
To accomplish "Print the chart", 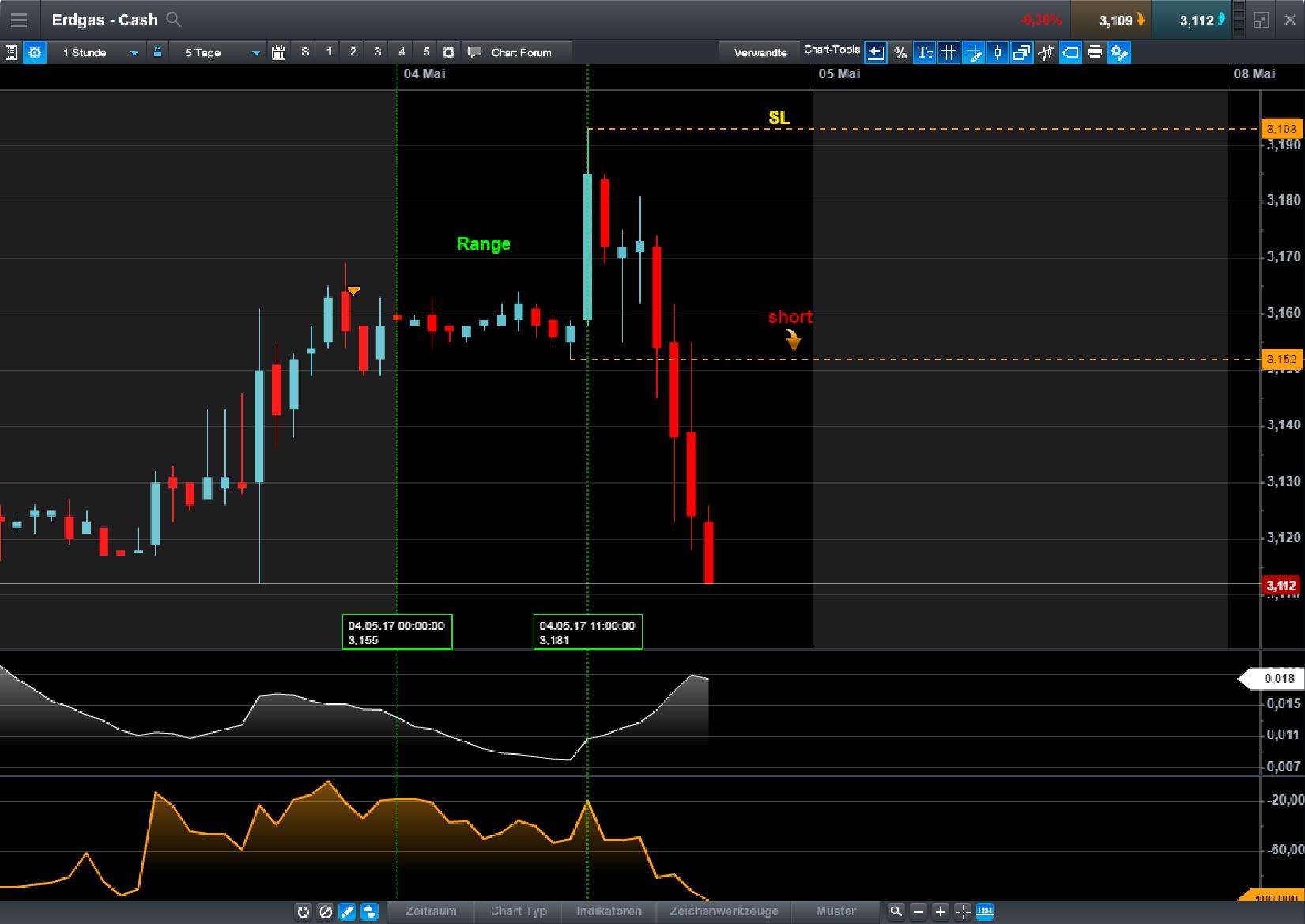I will (x=1095, y=53).
